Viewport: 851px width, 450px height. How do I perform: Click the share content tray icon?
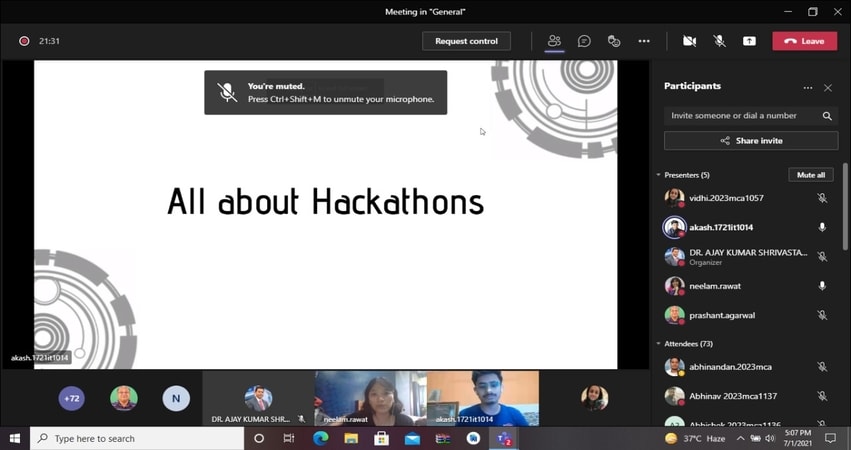coord(749,41)
